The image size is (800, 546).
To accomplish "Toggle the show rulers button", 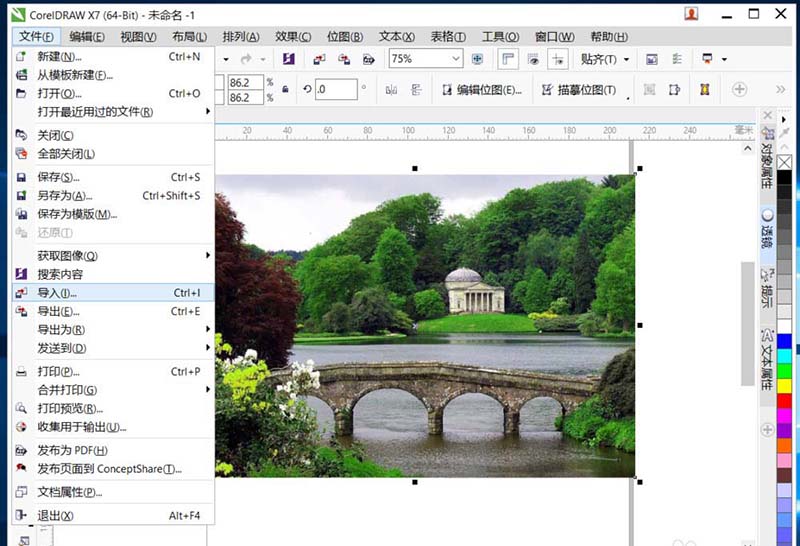I will [507, 59].
